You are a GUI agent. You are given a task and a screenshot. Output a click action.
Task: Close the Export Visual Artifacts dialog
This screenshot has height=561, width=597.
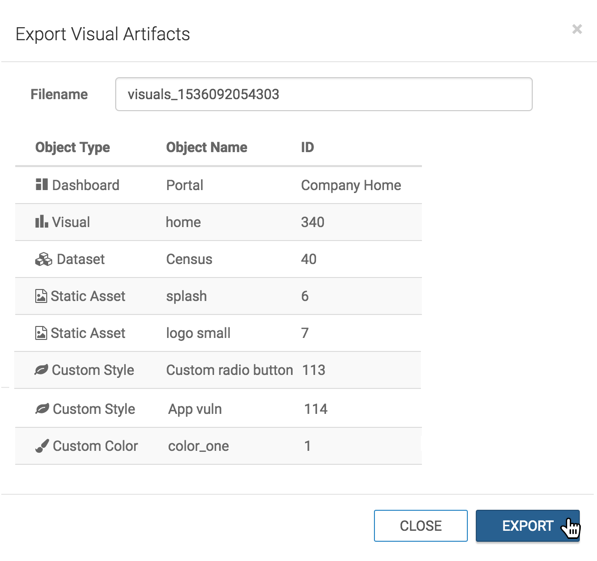577,29
